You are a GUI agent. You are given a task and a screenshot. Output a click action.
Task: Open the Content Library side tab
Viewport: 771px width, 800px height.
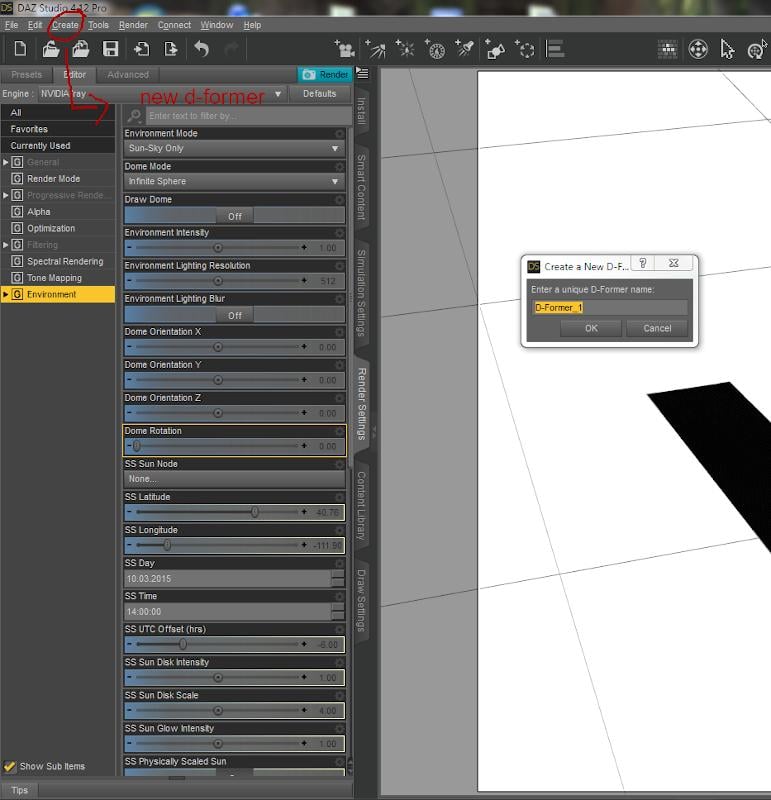(x=361, y=506)
